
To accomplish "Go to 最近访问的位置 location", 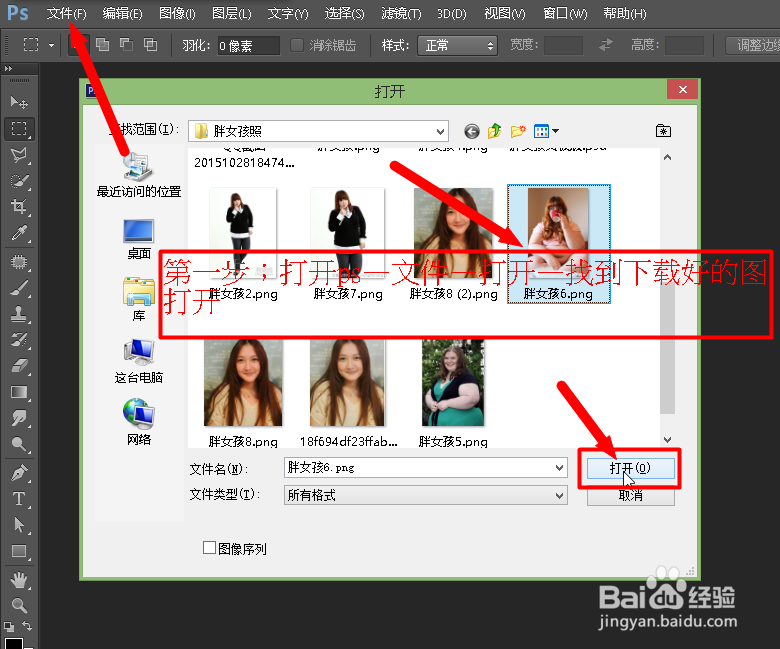I will pyautogui.click(x=139, y=175).
